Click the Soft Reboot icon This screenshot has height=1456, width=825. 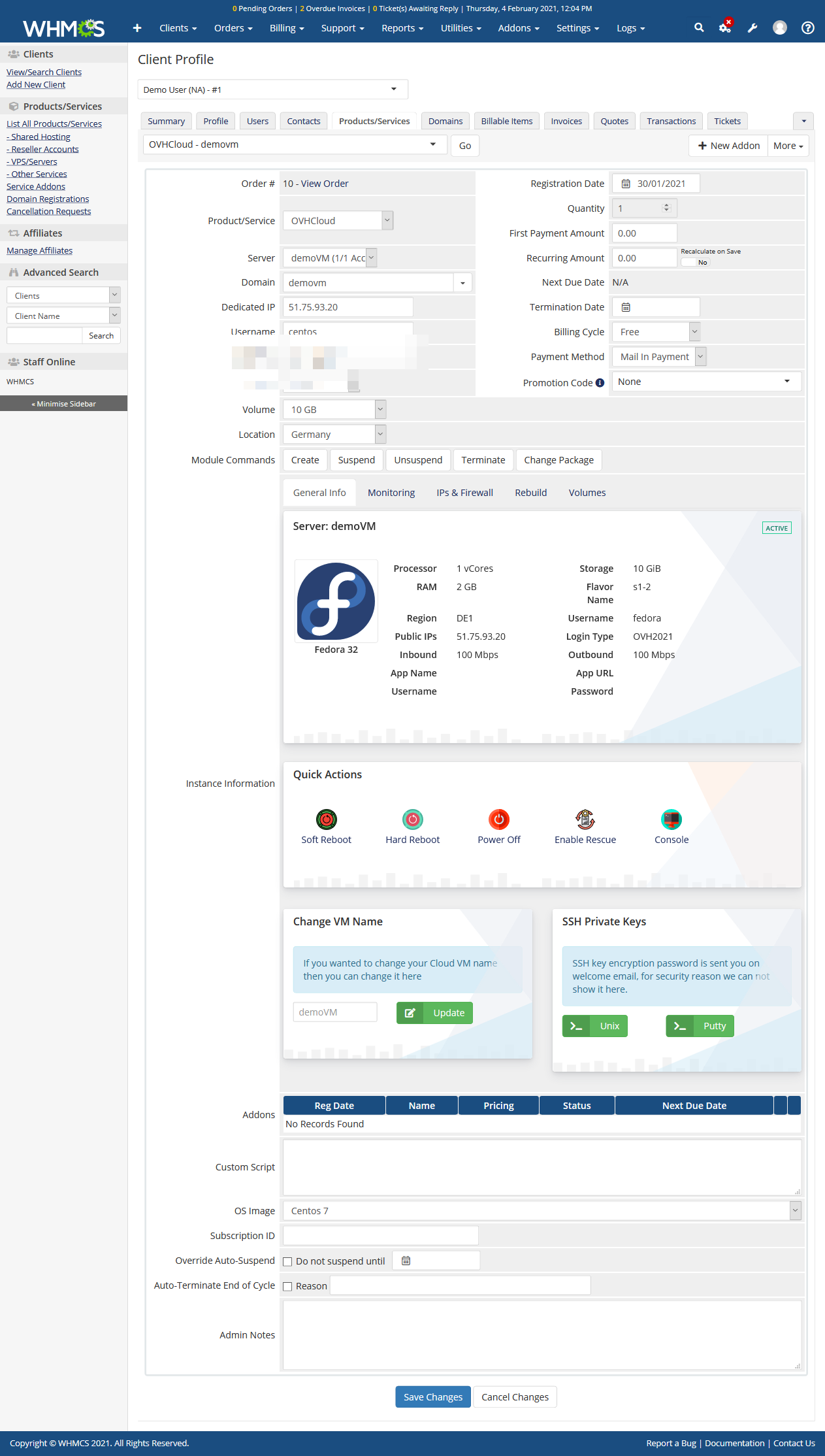click(327, 819)
